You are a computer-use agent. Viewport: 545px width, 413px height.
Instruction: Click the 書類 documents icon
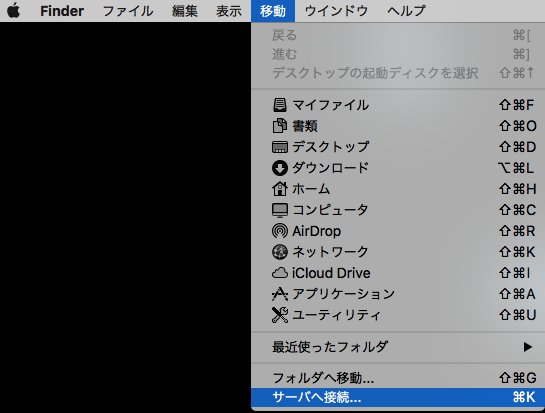[x=280, y=126]
